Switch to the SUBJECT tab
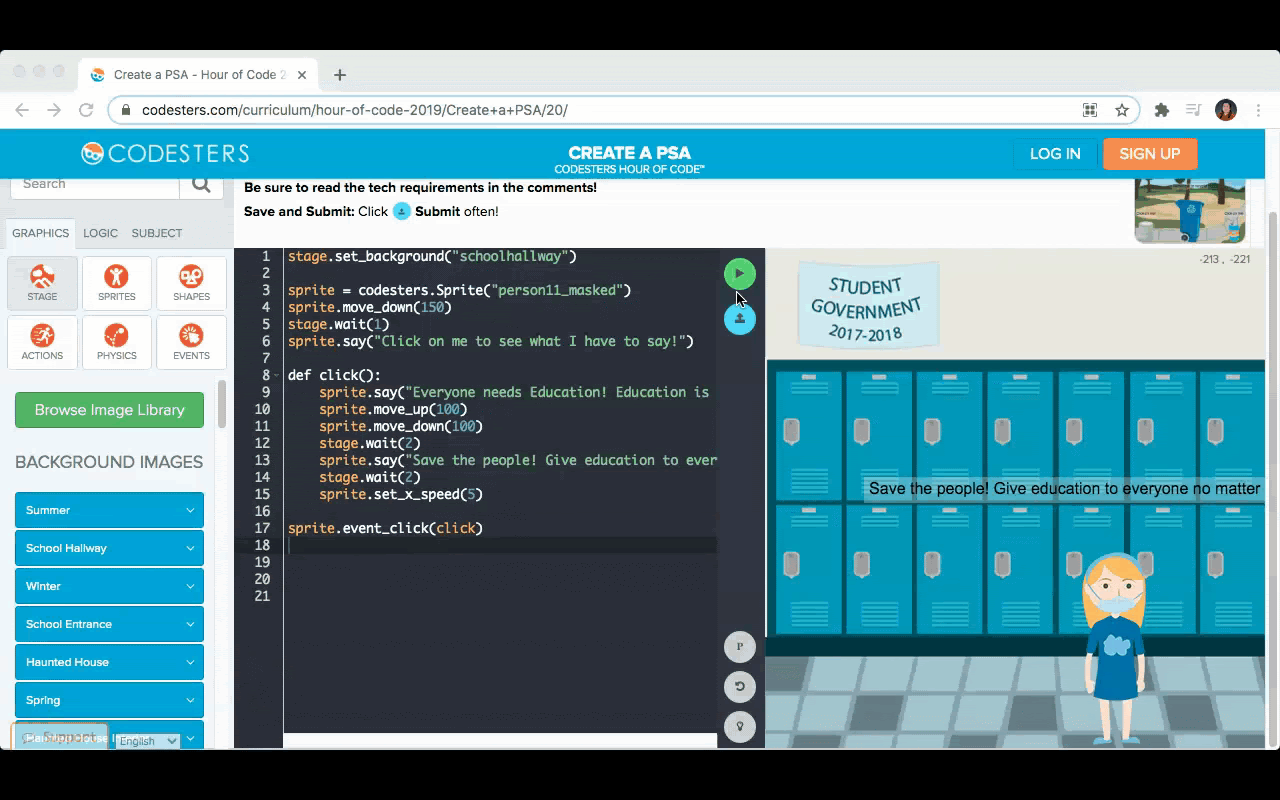Viewport: 1280px width, 800px height. pos(157,233)
